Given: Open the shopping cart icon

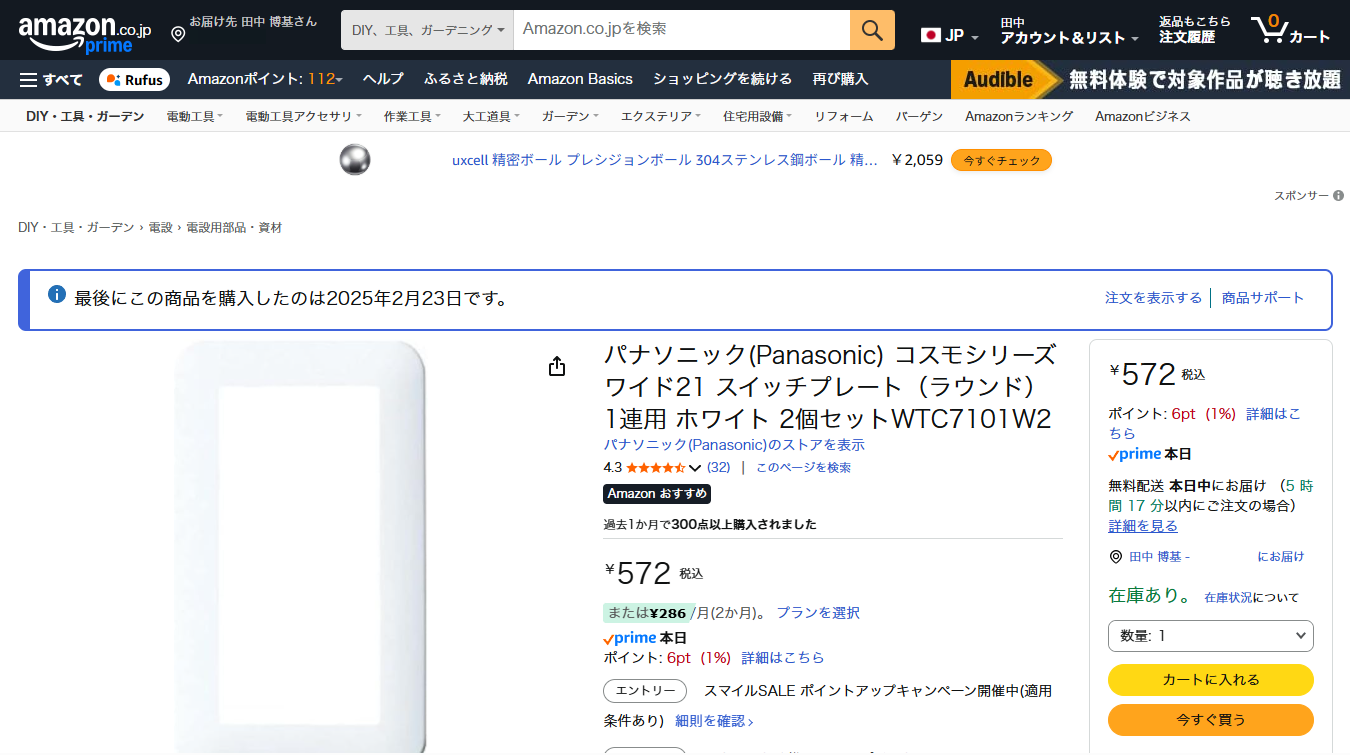Looking at the screenshot, I should (x=1290, y=30).
